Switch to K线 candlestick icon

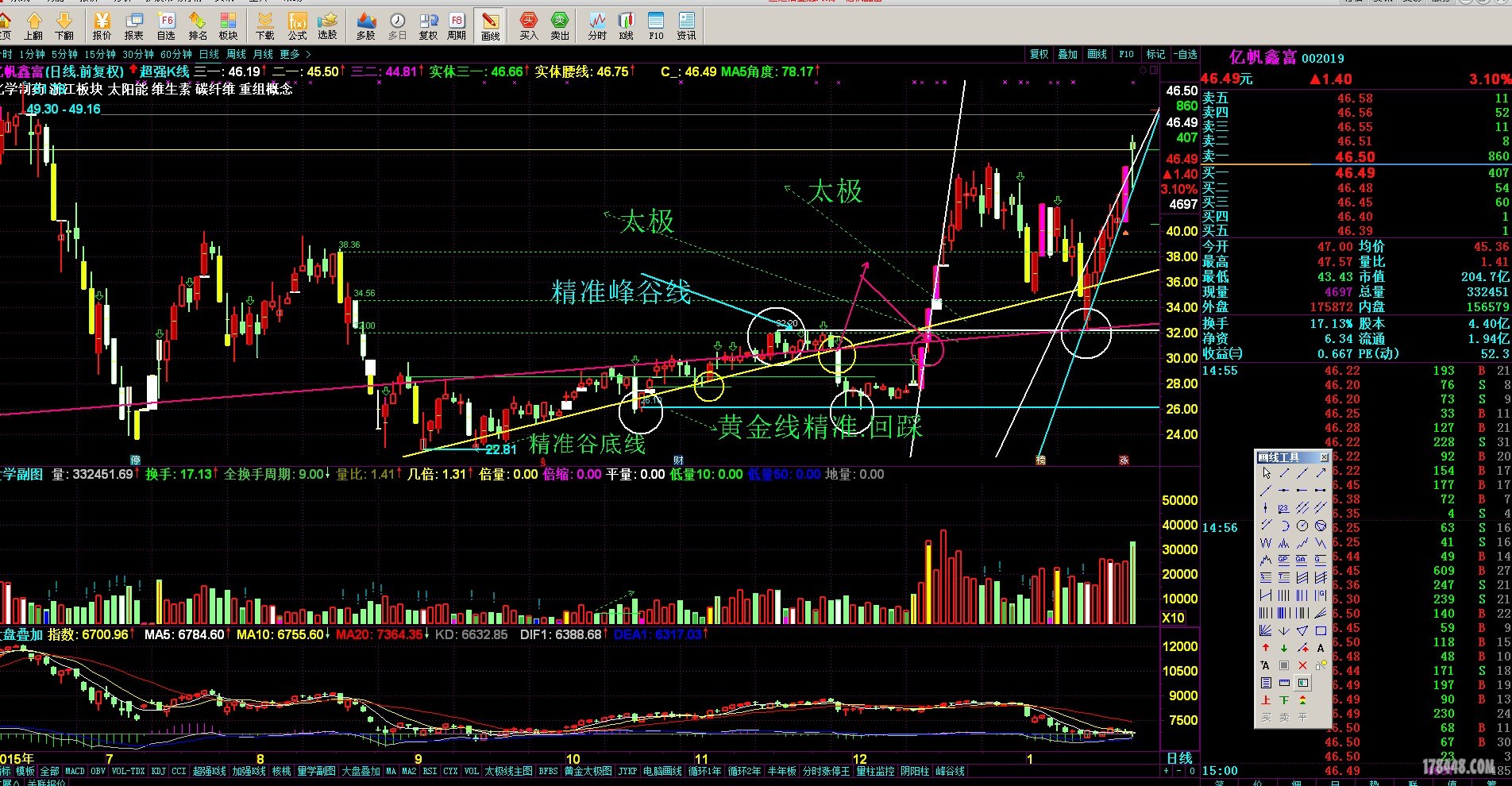(x=627, y=26)
